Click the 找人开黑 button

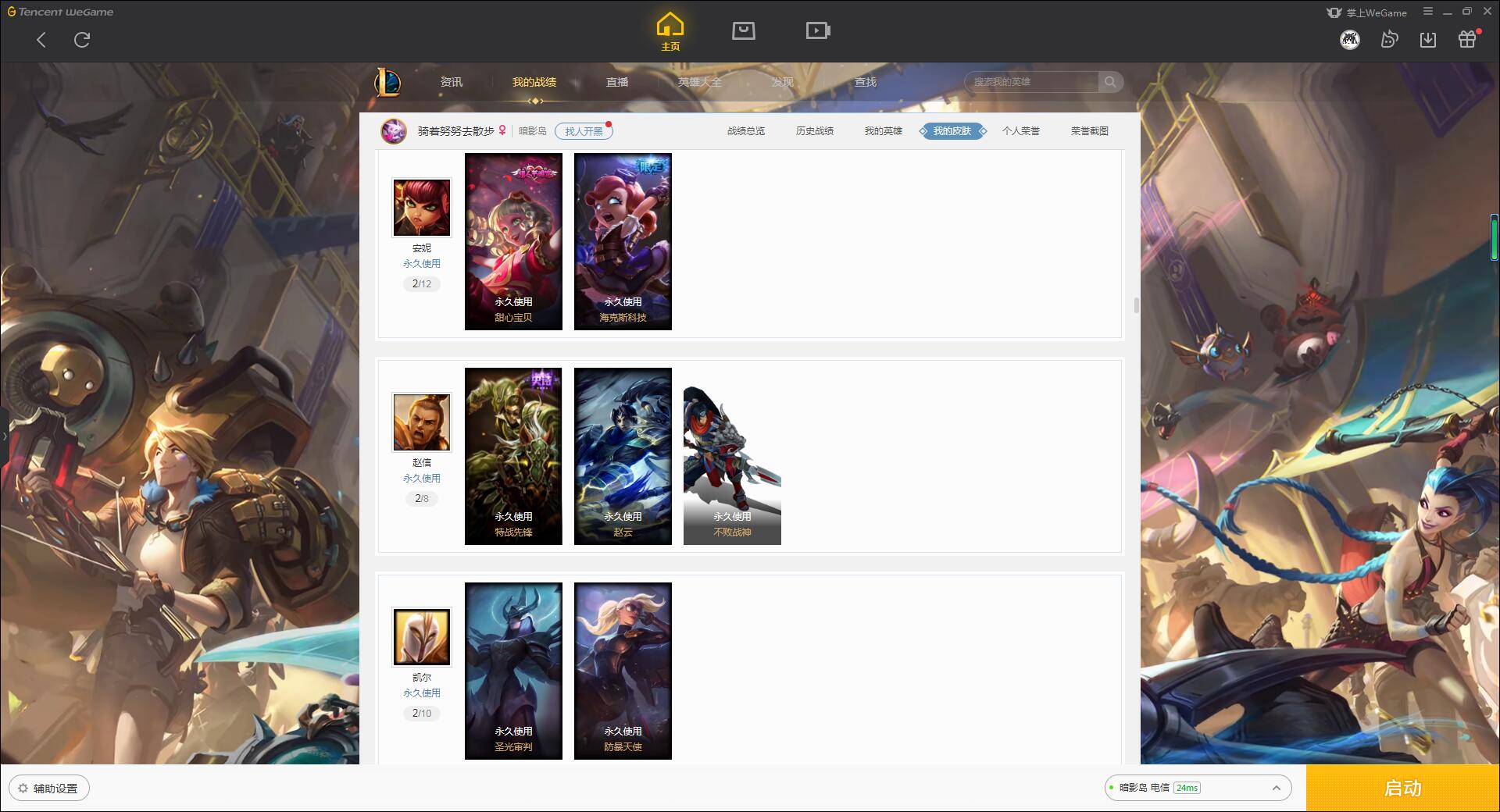tap(584, 131)
